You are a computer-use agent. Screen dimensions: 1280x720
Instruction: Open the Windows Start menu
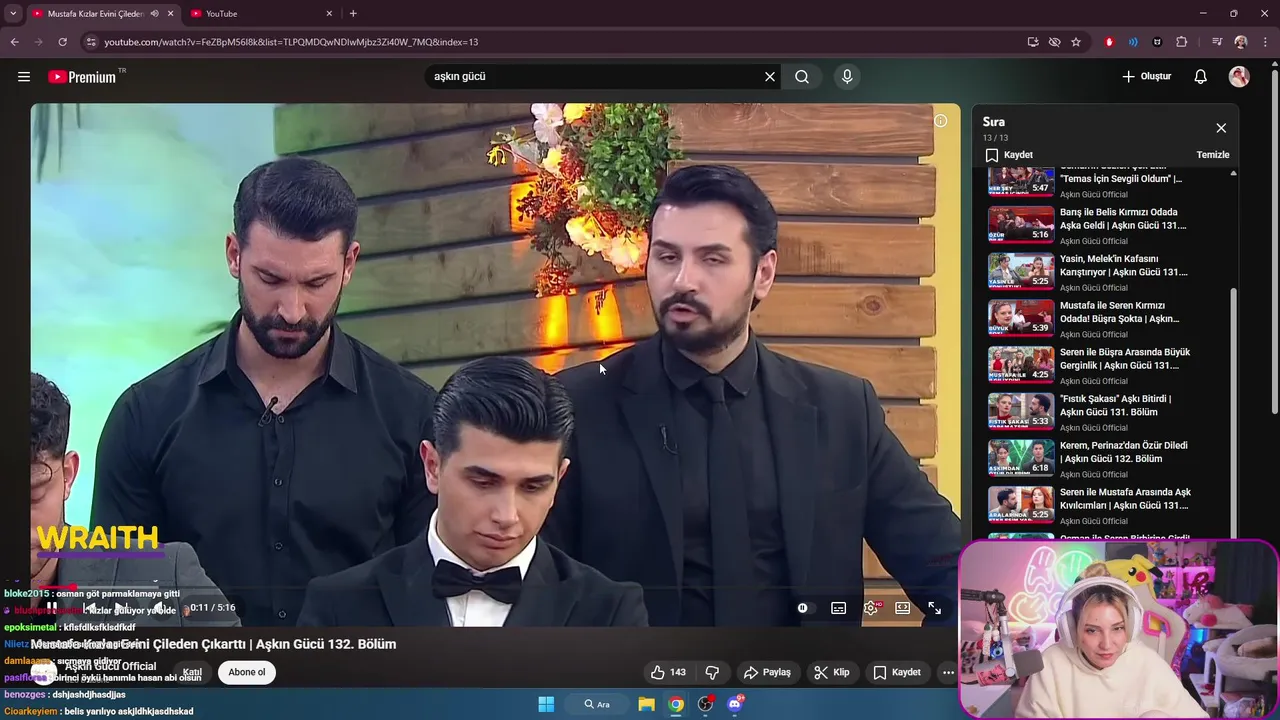[546, 704]
